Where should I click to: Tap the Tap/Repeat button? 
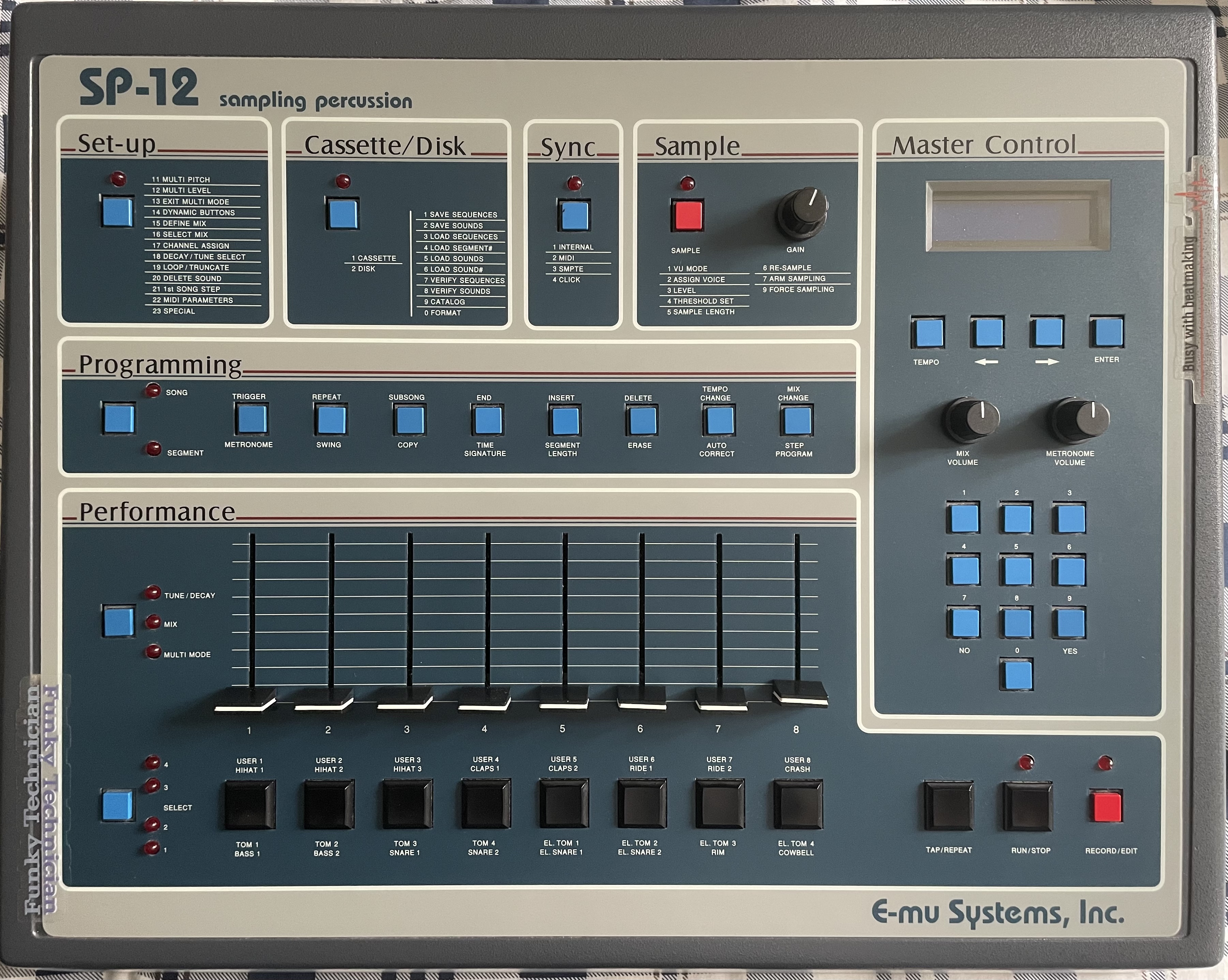point(948,806)
